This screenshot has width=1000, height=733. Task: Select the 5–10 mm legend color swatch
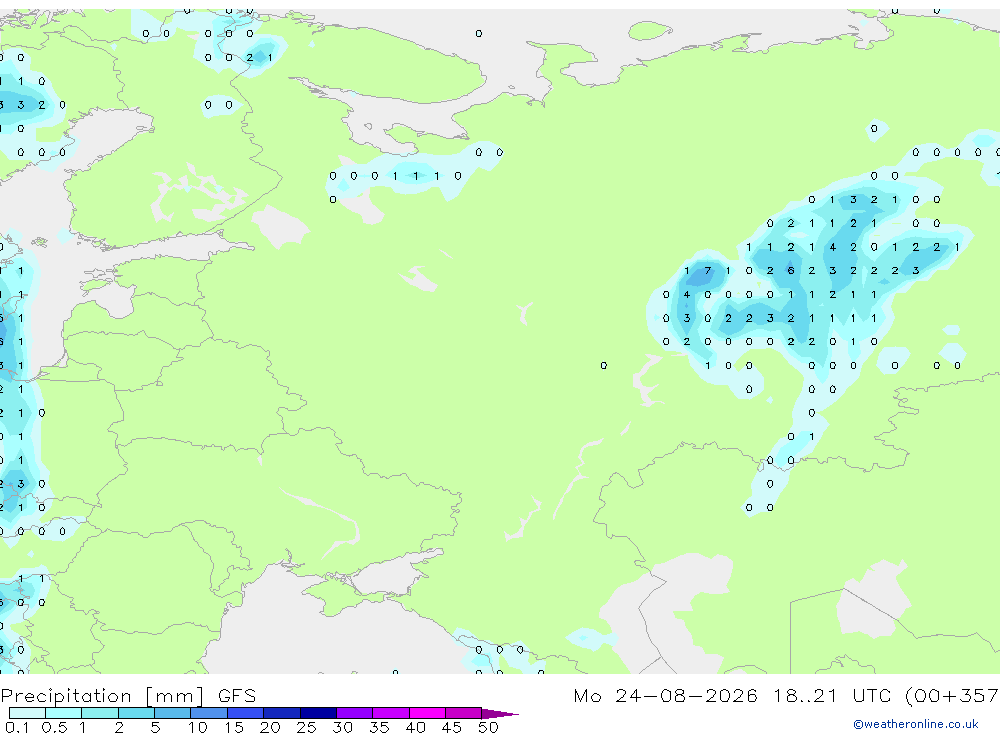click(x=173, y=713)
